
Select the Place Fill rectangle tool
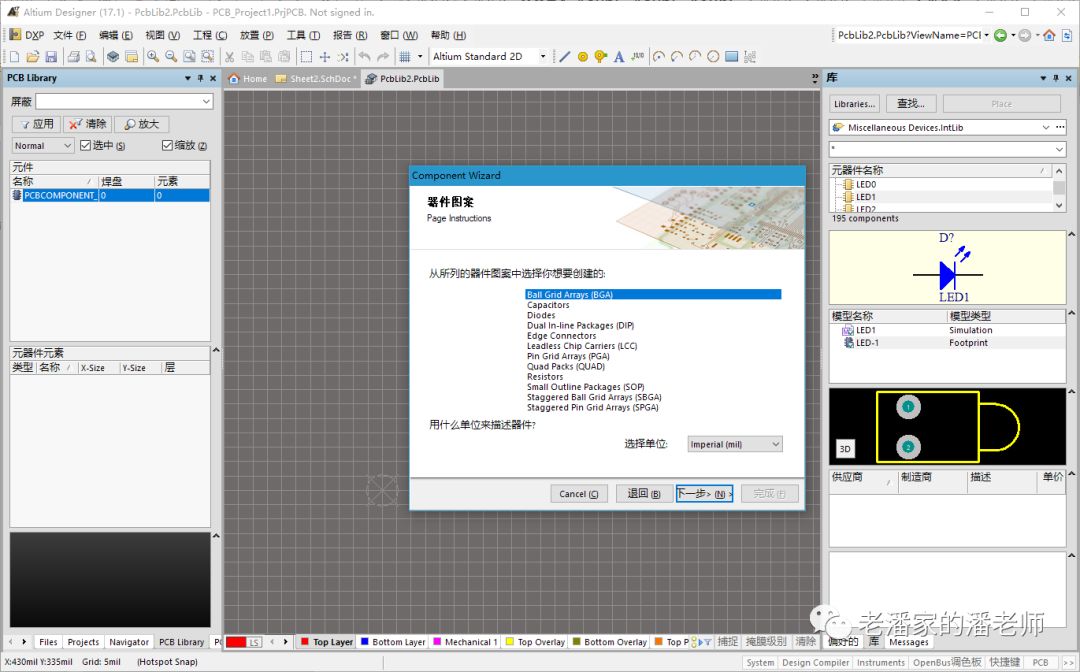(732, 57)
